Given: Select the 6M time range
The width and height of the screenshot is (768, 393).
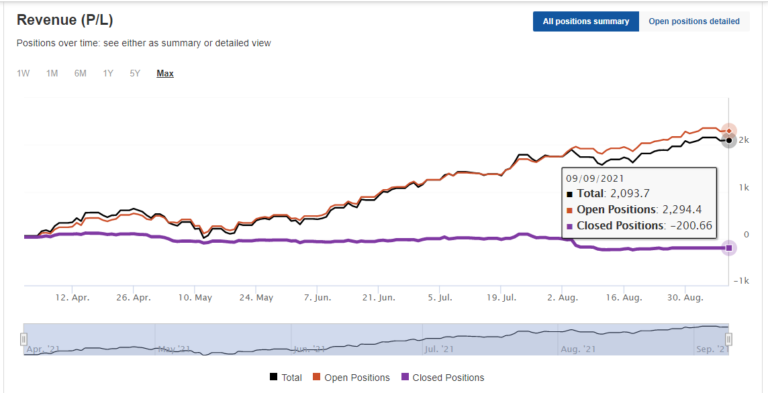Looking at the screenshot, I should [80, 74].
